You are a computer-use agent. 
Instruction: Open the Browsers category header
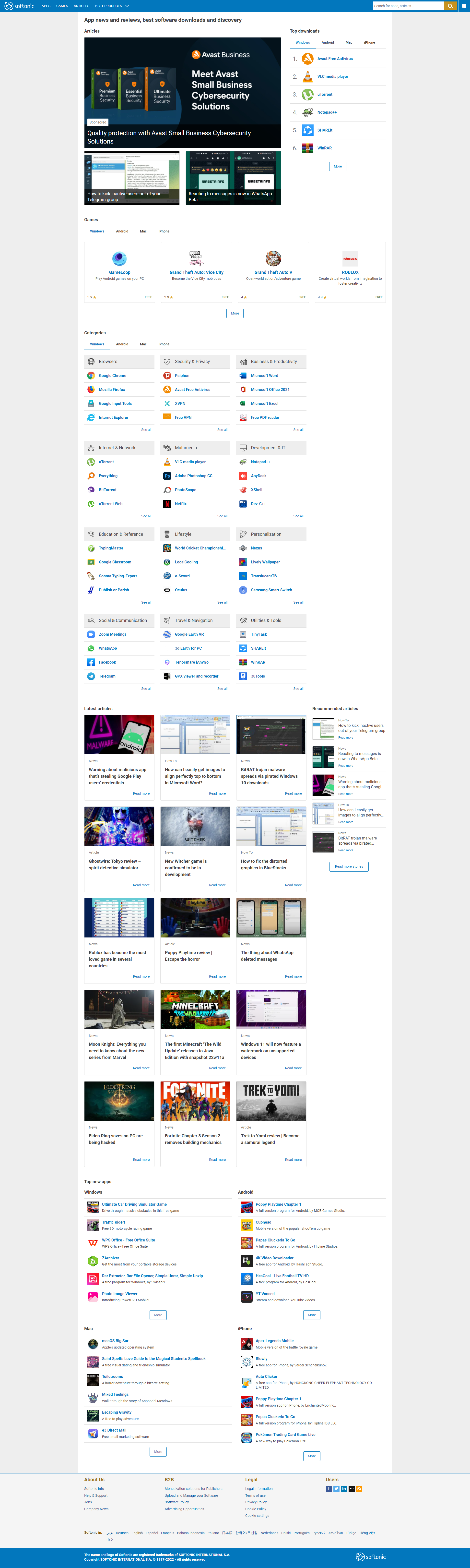click(x=119, y=362)
